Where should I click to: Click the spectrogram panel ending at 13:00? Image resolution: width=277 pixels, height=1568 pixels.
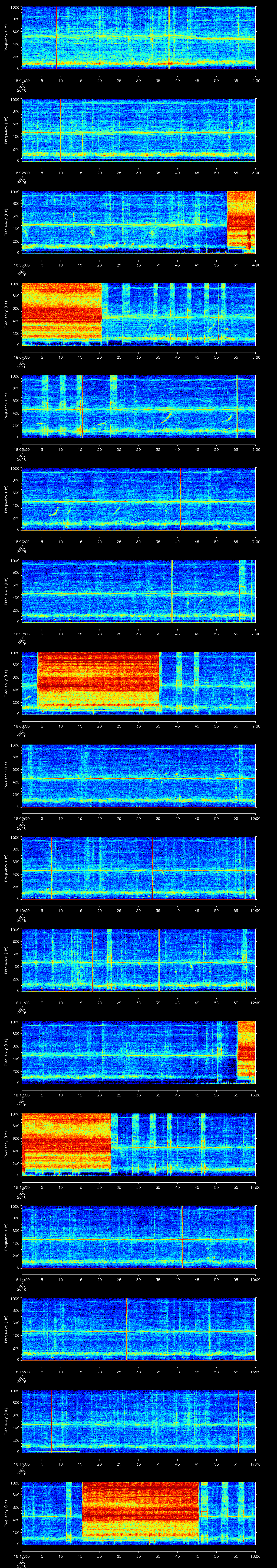click(x=138, y=1052)
